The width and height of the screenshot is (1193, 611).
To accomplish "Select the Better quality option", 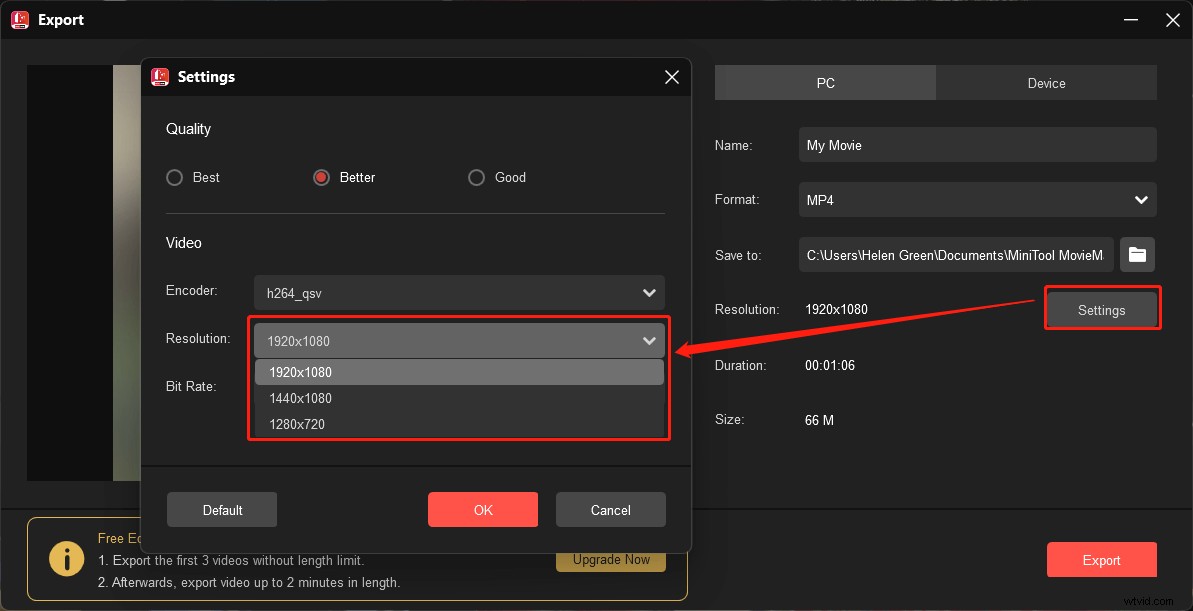I will [321, 177].
